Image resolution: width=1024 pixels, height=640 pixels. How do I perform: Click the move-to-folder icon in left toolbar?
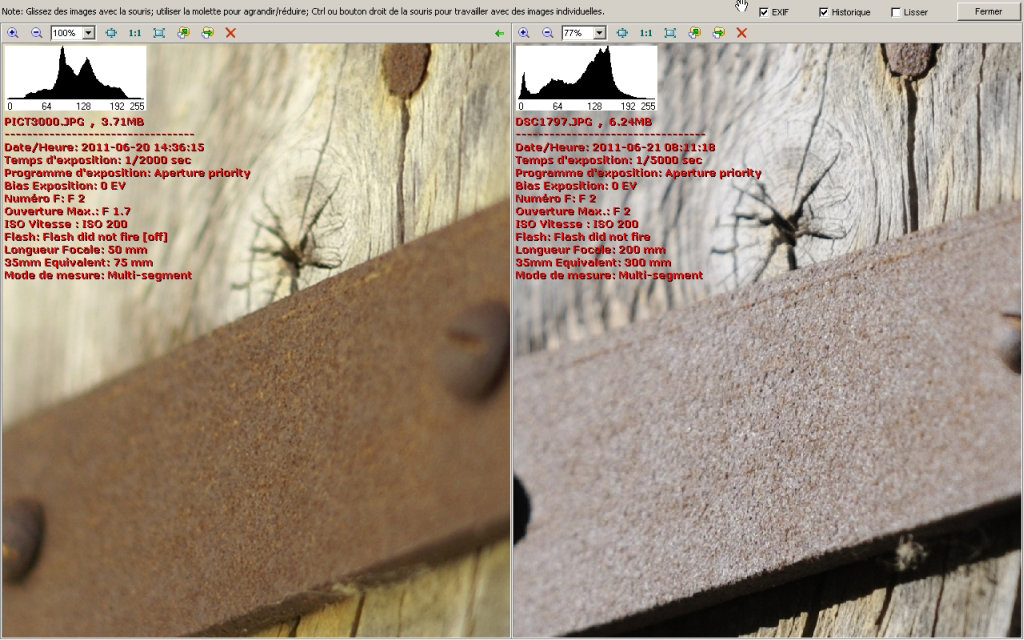[207, 33]
